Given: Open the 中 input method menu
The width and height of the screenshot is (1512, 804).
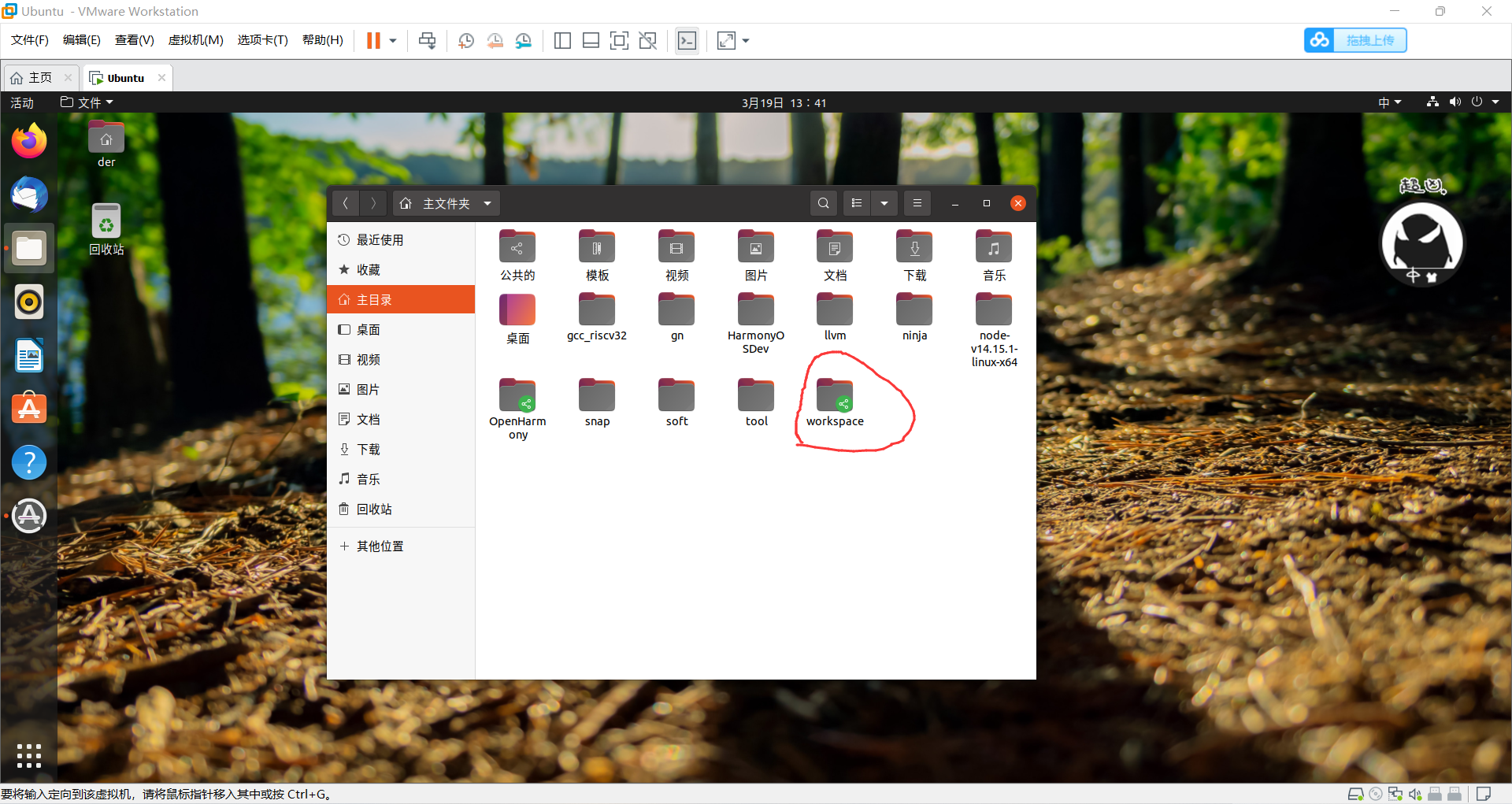Looking at the screenshot, I should 1390,102.
